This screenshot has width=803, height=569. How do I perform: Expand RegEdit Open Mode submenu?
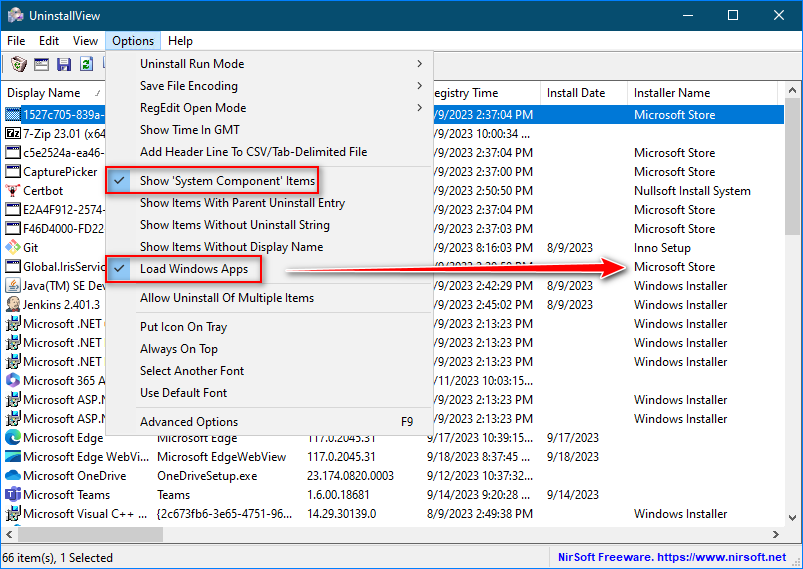click(269, 108)
